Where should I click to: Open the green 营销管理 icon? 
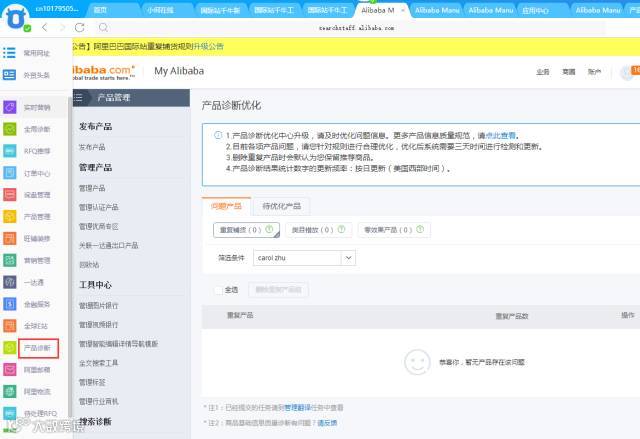(10, 260)
